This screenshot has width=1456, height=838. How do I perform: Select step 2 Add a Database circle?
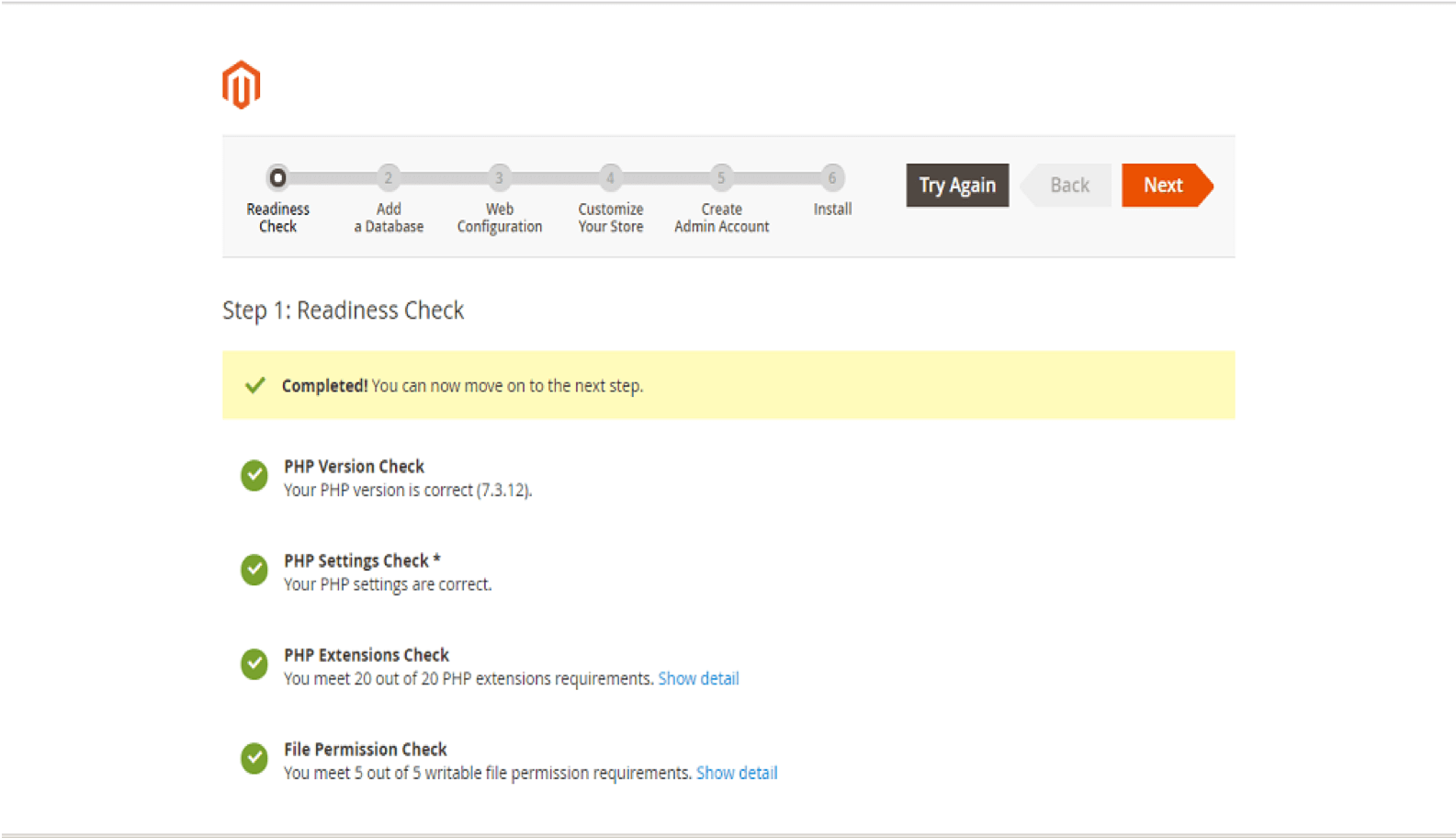click(x=389, y=177)
